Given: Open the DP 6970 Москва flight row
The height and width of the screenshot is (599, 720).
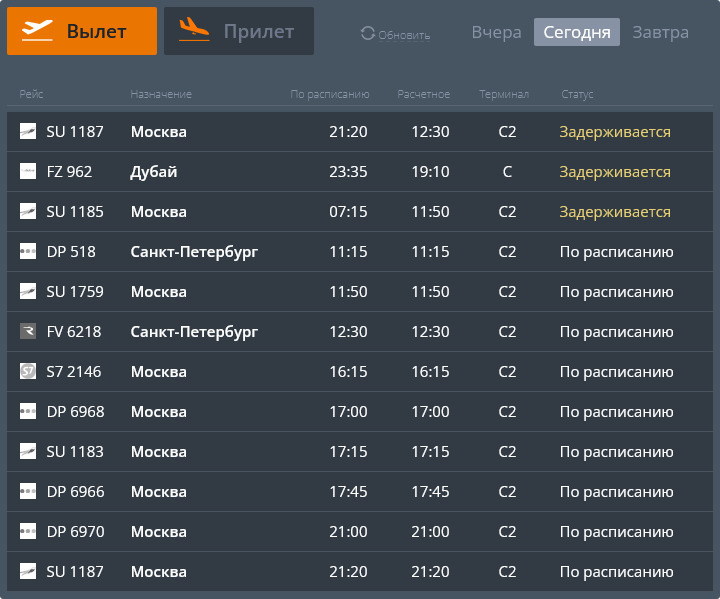Looking at the screenshot, I should (x=360, y=532).
